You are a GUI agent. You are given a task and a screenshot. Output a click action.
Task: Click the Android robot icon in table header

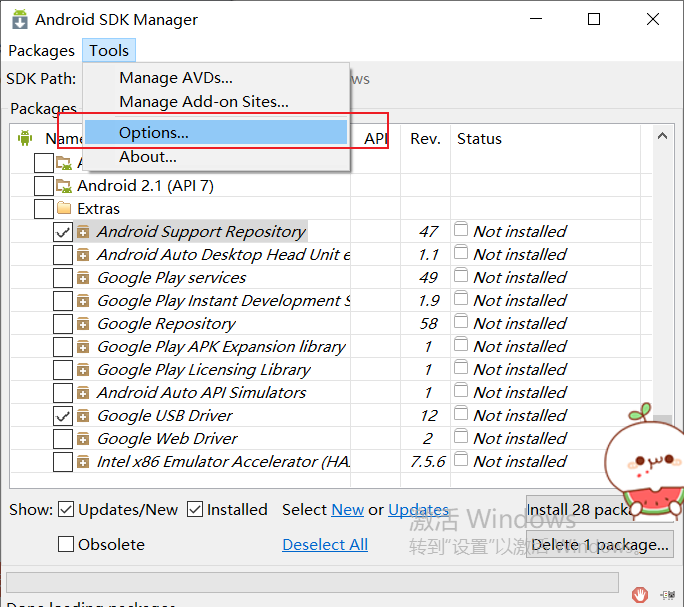(x=25, y=138)
